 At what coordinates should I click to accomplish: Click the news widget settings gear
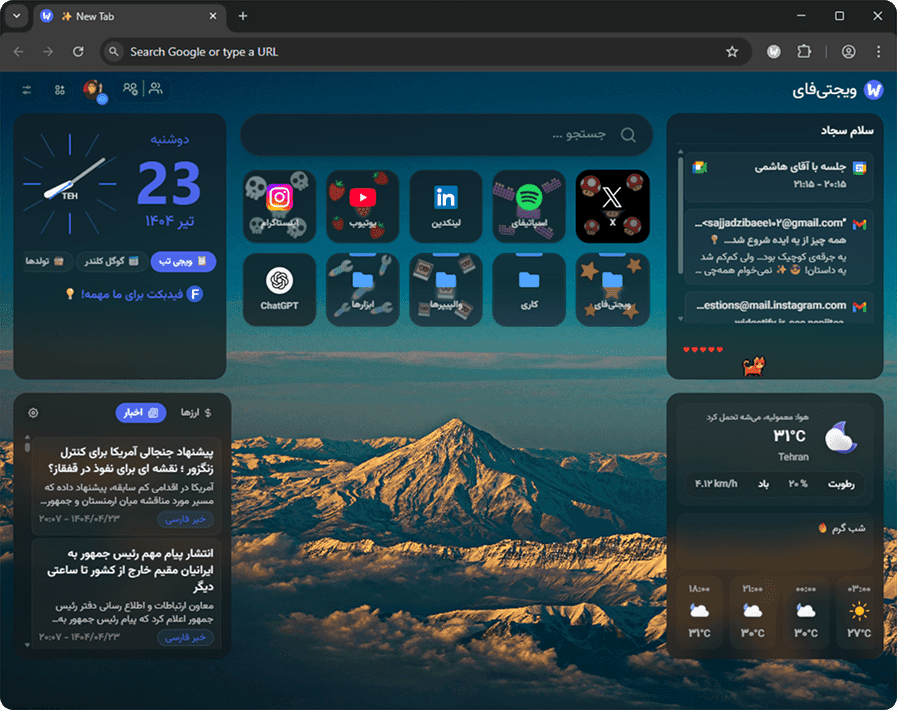point(33,413)
